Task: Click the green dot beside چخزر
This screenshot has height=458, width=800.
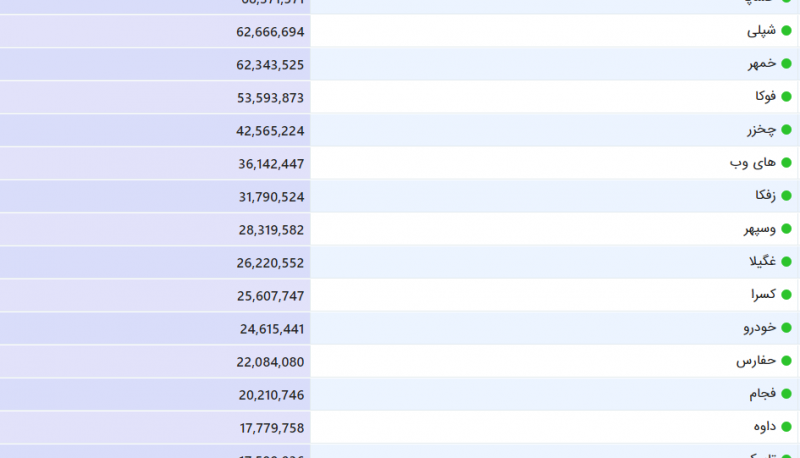Action: (786, 130)
